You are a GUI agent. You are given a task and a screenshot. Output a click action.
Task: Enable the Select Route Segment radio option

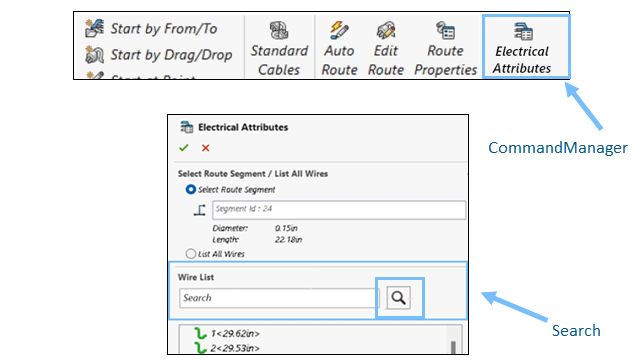coord(191,189)
